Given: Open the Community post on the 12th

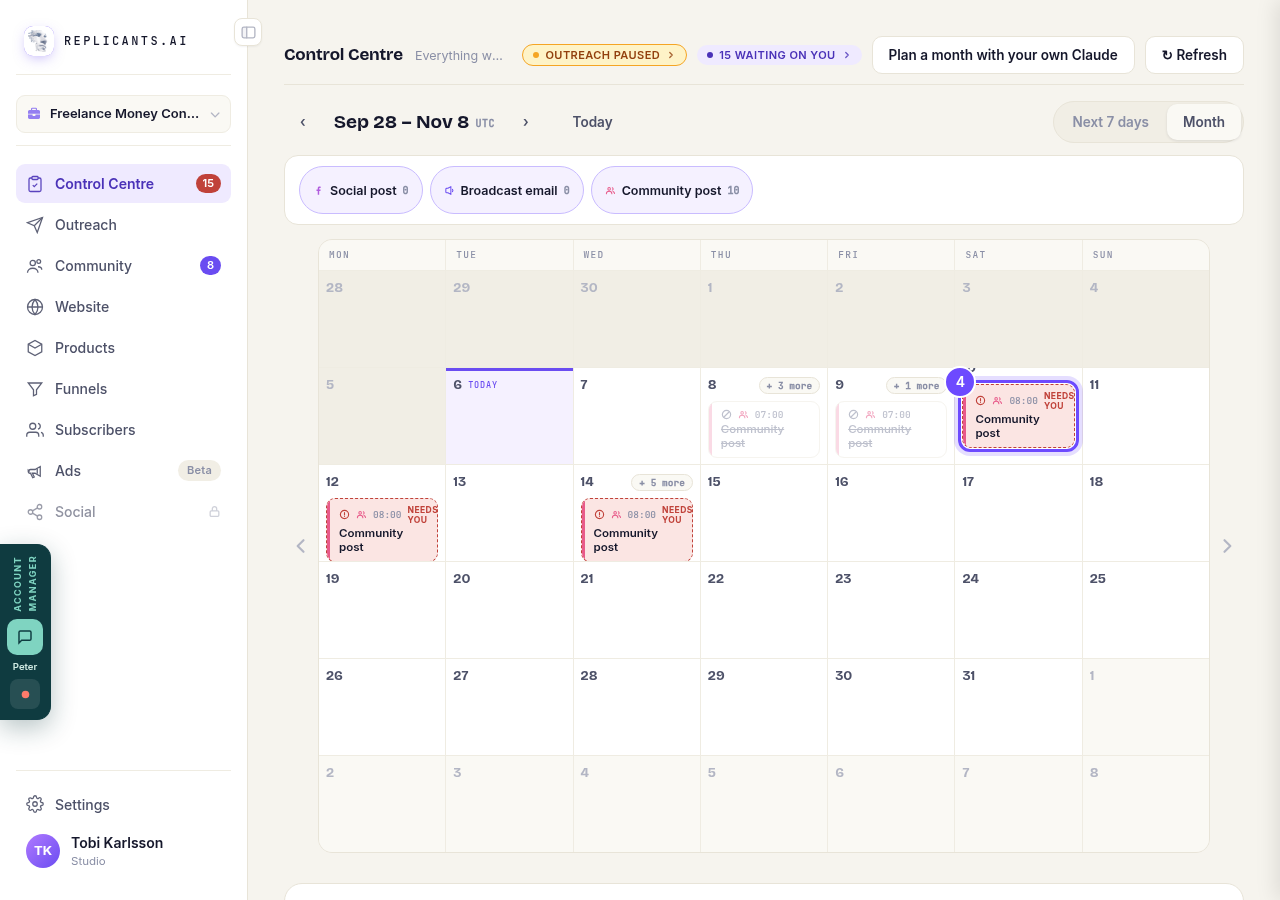Looking at the screenshot, I should 382,530.
